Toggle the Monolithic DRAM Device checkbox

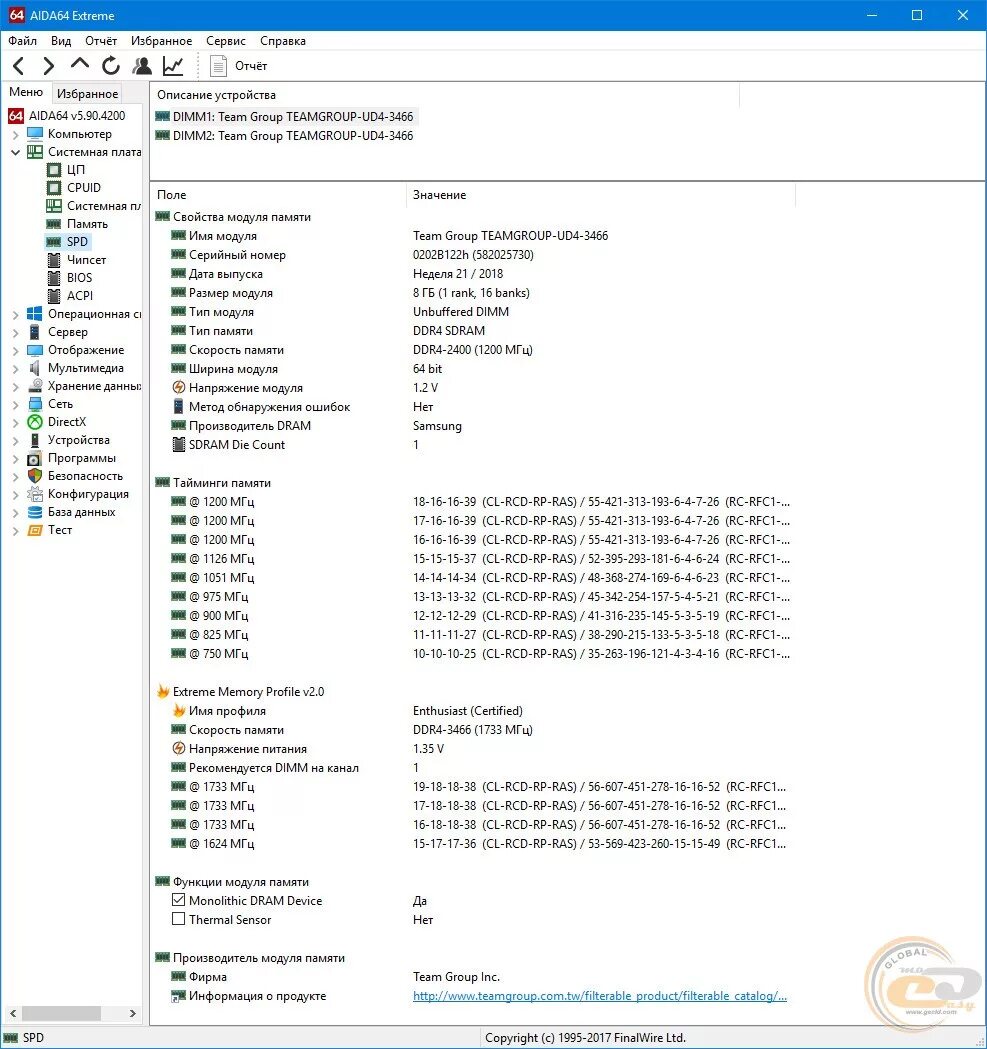click(x=179, y=900)
